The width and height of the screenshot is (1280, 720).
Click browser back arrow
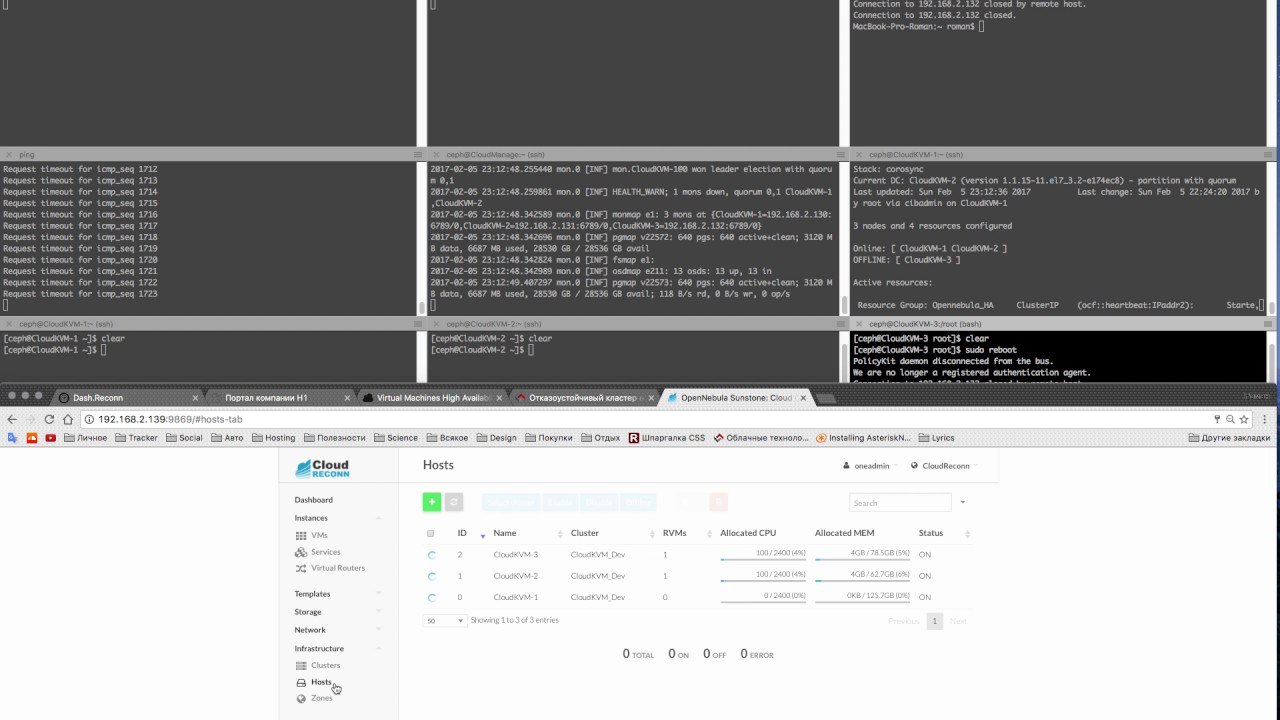[x=13, y=419]
